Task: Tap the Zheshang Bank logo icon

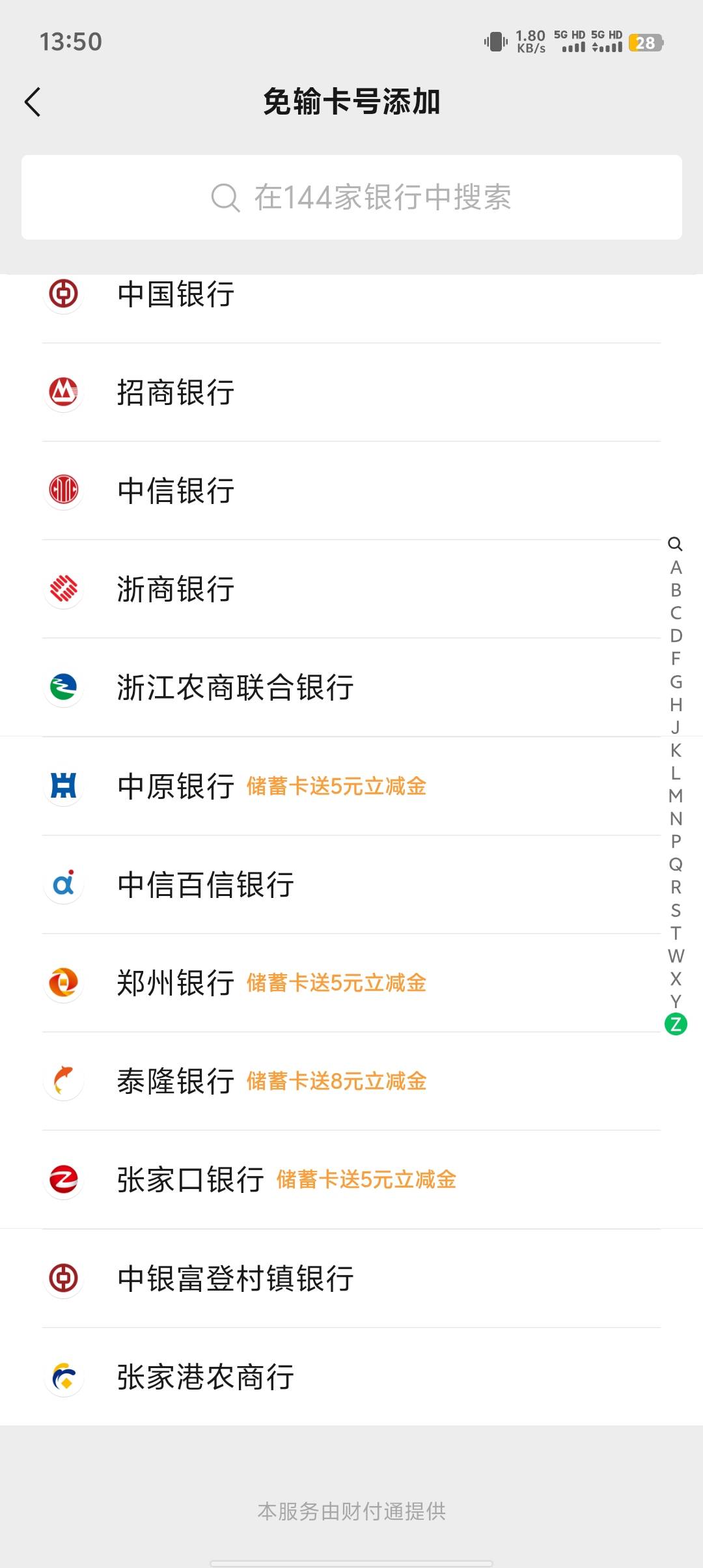Action: pyautogui.click(x=63, y=589)
